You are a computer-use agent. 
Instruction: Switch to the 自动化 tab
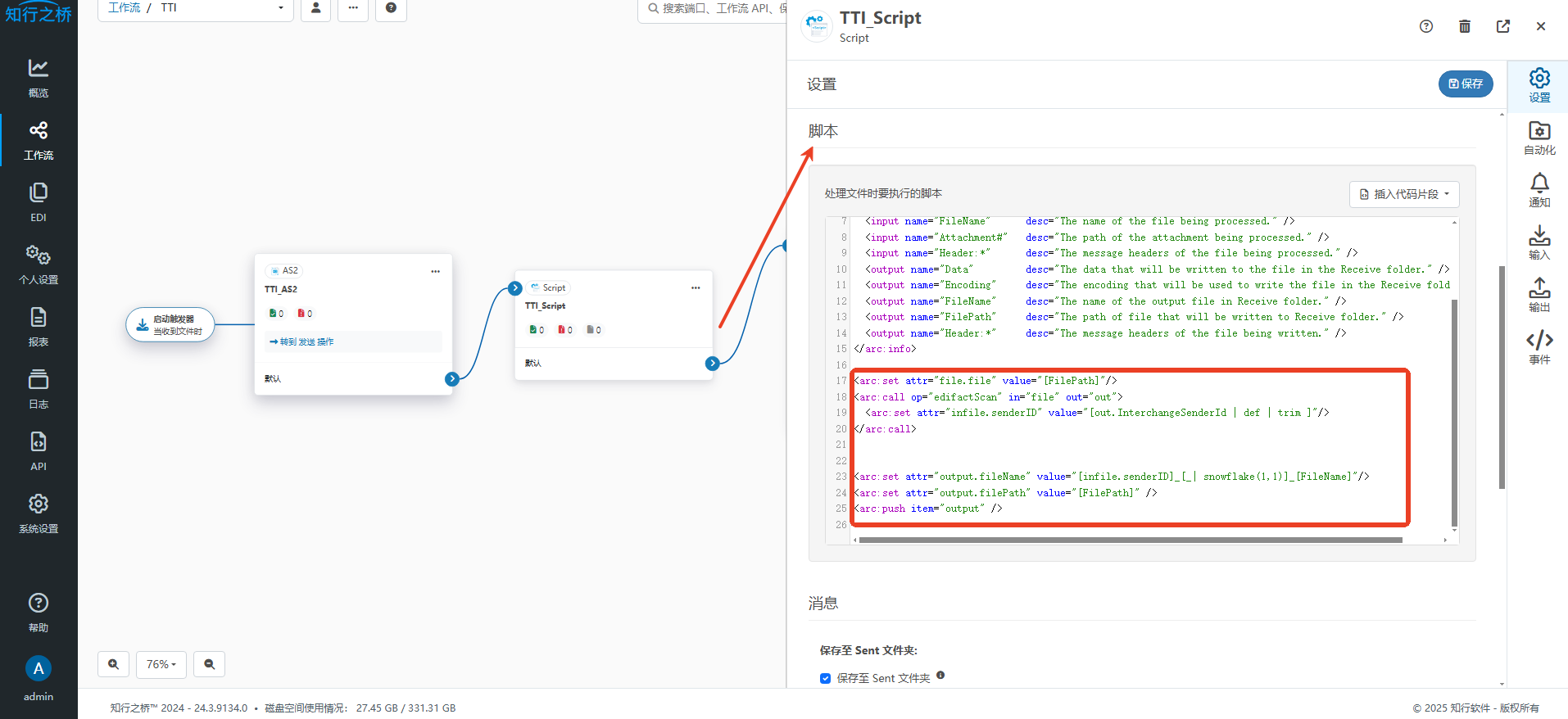click(1539, 138)
